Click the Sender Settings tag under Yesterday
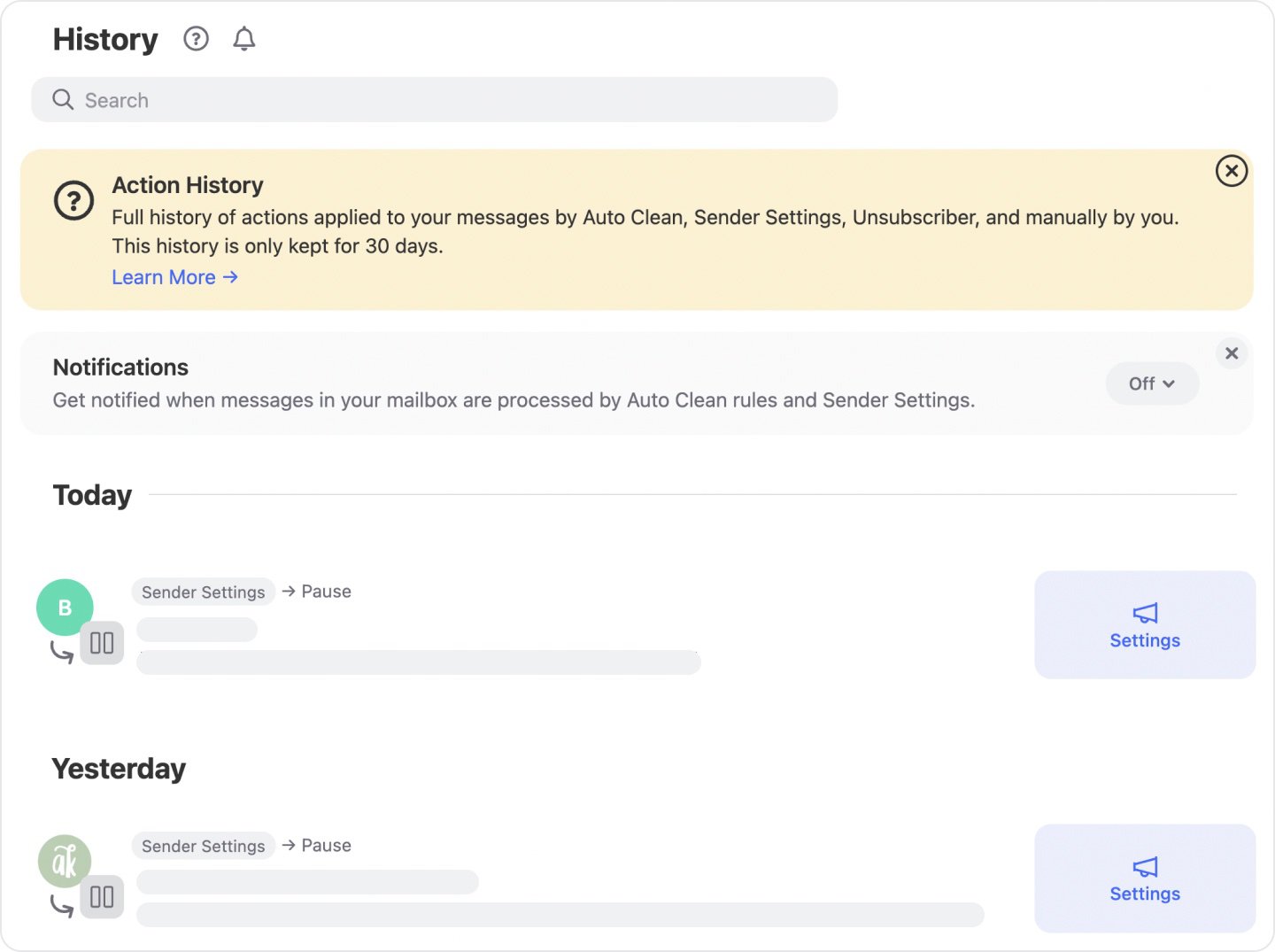 (x=203, y=846)
